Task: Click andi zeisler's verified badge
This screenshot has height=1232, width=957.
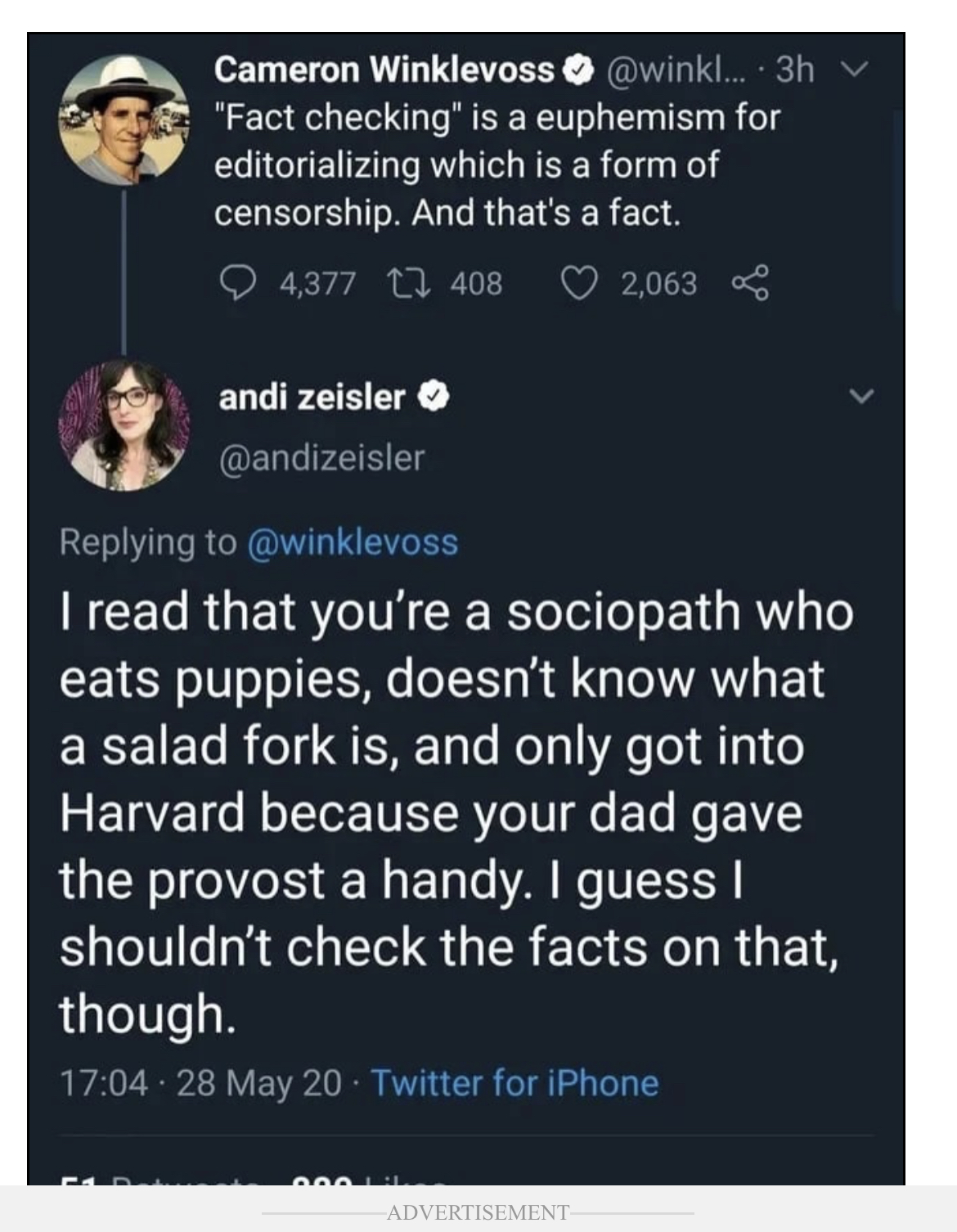Action: point(434,398)
